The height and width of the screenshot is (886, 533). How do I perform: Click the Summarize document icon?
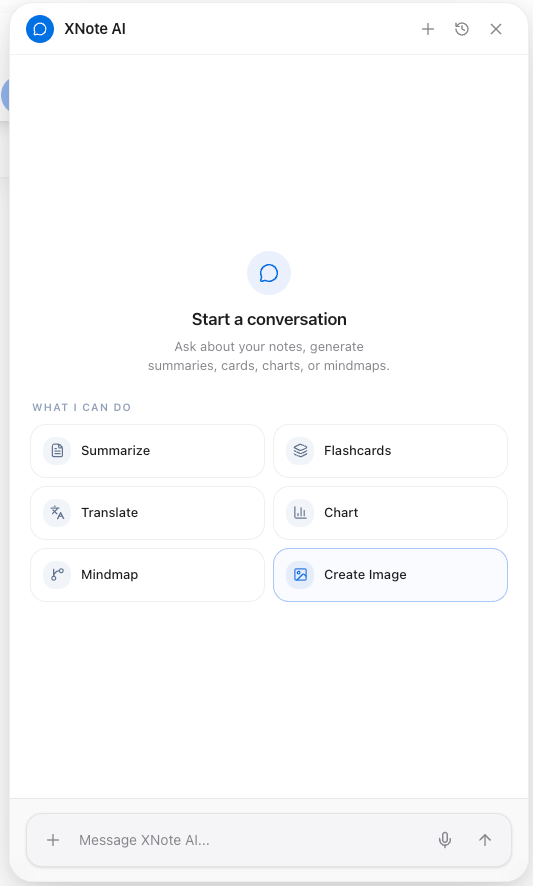[x=57, y=450]
